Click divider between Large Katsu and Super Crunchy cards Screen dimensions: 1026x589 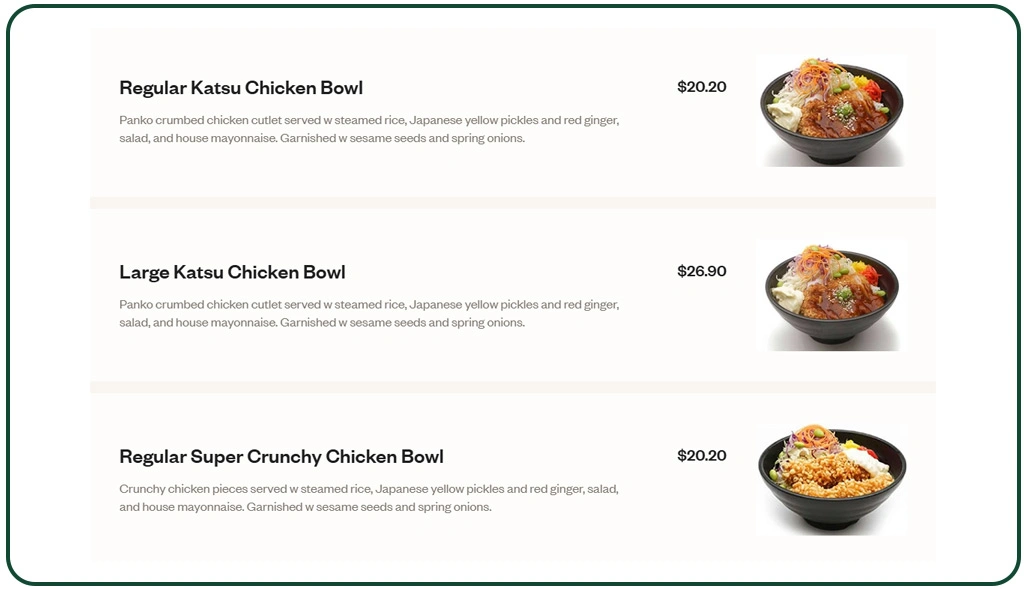[x=512, y=387]
